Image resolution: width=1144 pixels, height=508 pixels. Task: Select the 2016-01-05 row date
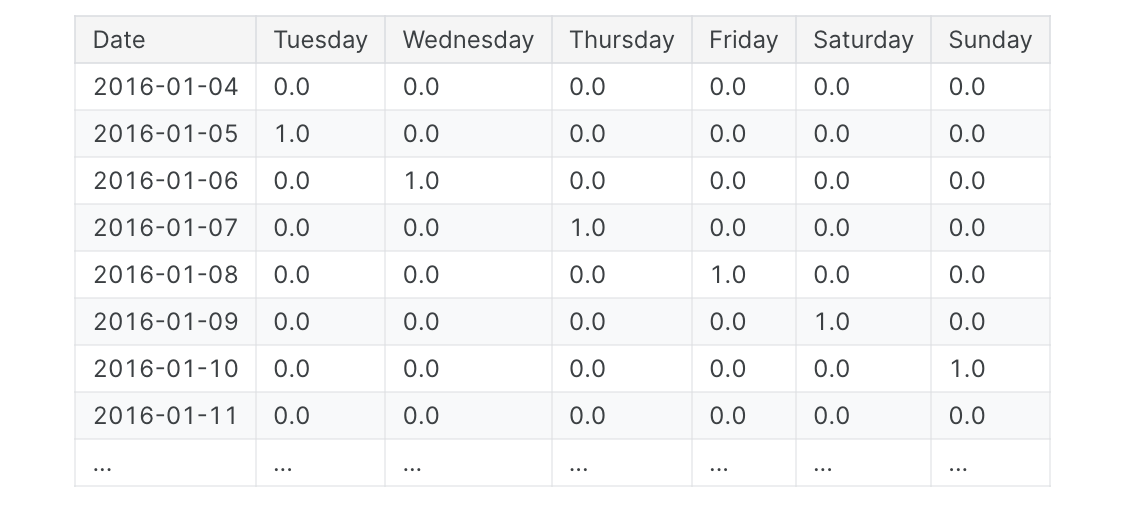coord(166,134)
